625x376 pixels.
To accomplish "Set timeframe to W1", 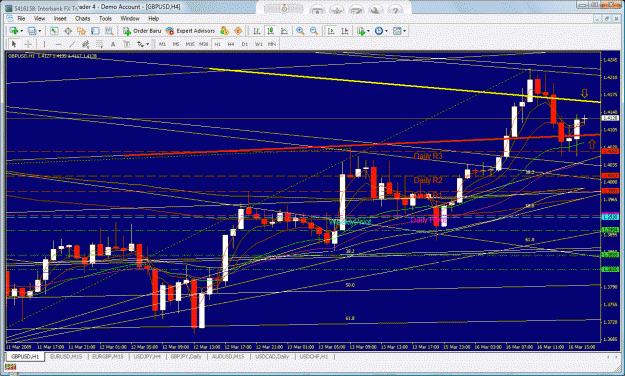I will (x=258, y=44).
